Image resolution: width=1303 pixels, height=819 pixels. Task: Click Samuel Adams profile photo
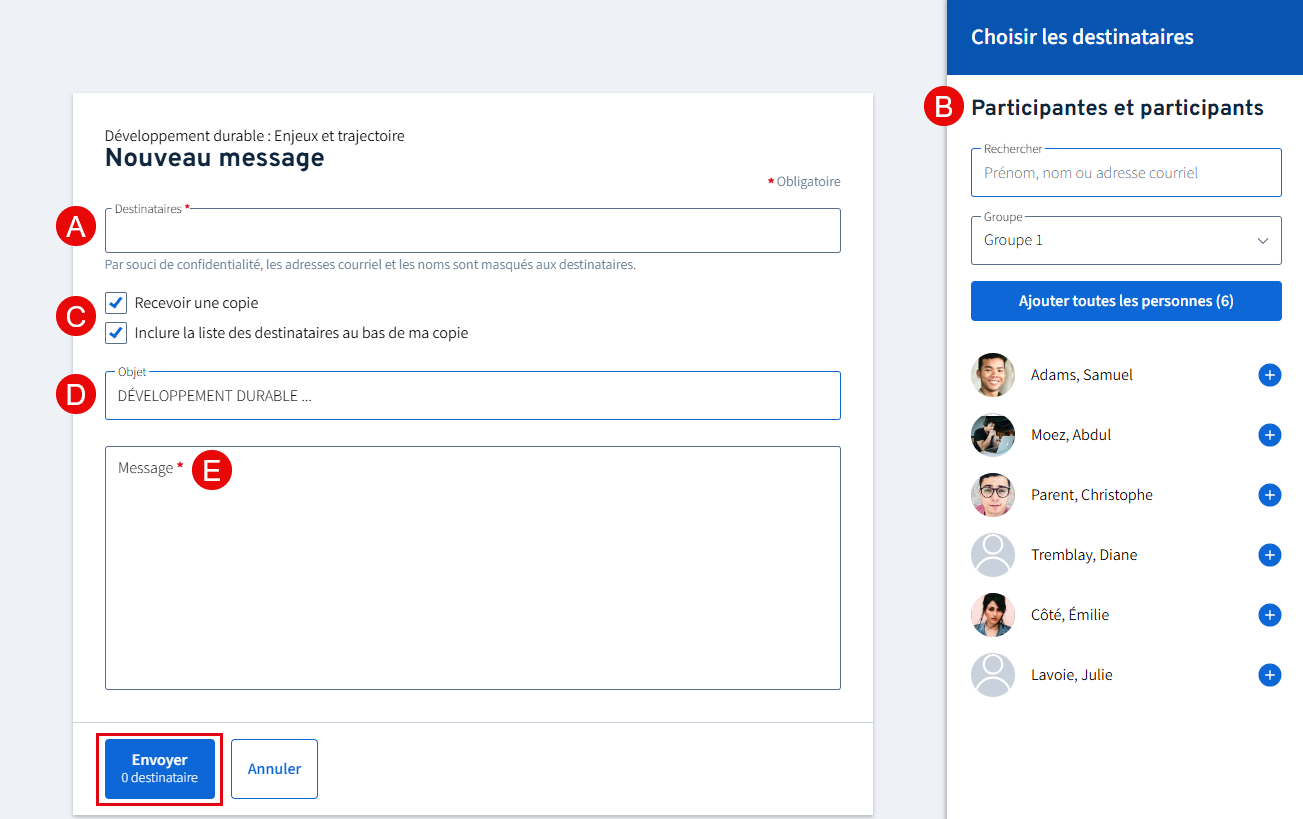(992, 375)
